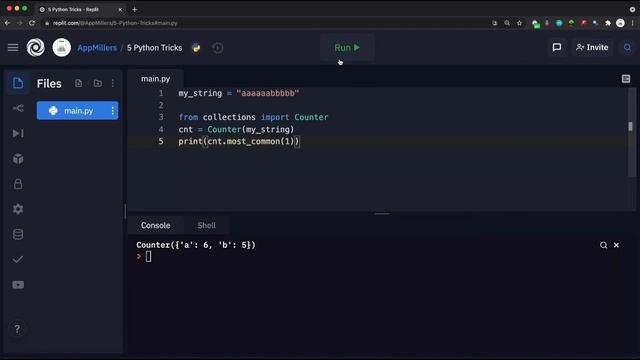Image resolution: width=640 pixels, height=360 pixels.
Task: Open the browser three-dot menu
Action: (x=633, y=23)
